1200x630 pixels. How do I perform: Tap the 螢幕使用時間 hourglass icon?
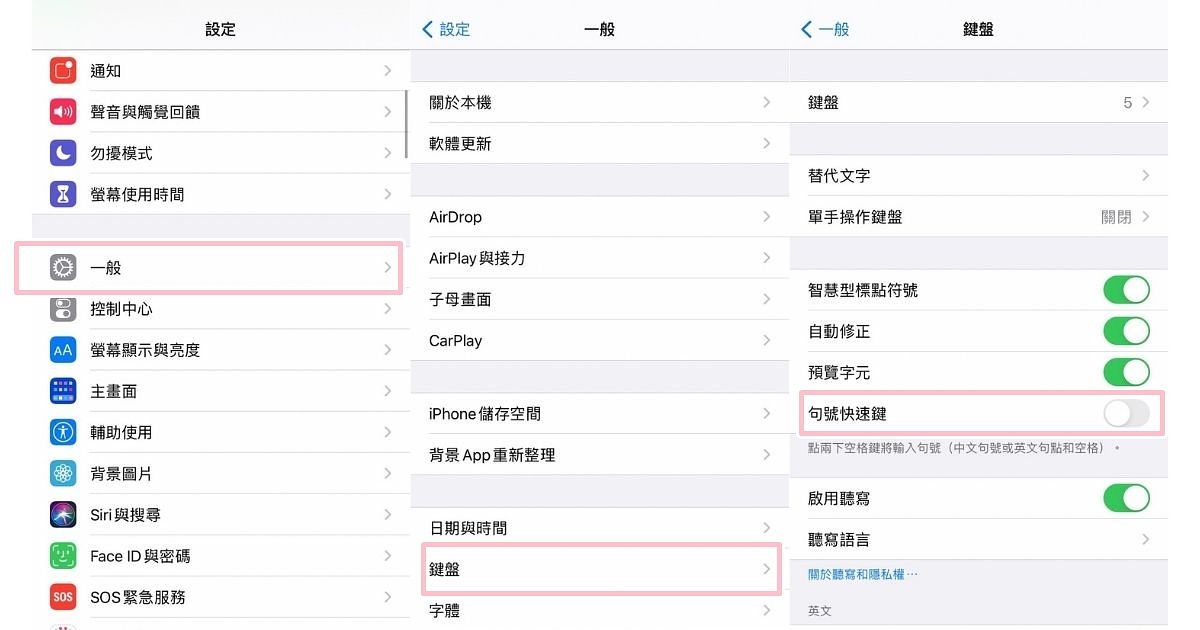tap(63, 194)
